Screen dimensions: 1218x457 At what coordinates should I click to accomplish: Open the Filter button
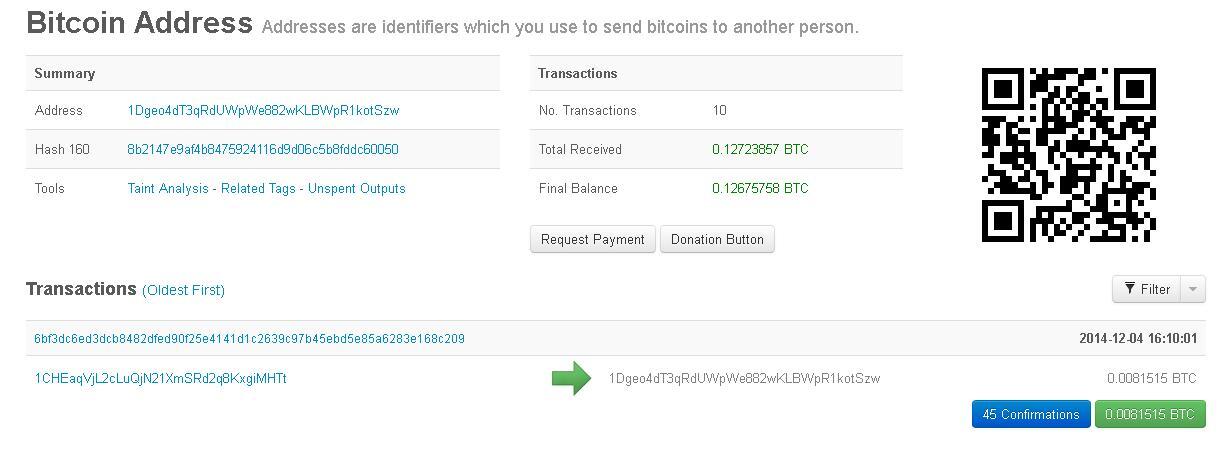(x=1146, y=289)
